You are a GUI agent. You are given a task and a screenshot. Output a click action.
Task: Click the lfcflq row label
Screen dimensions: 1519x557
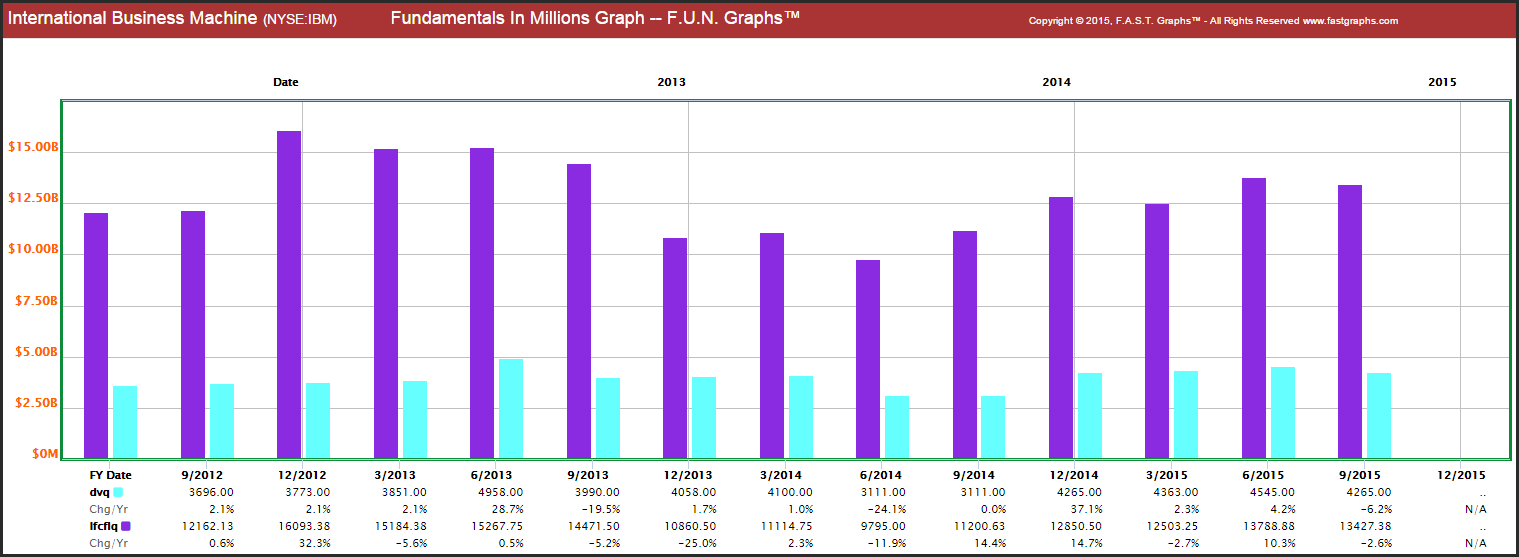(103, 526)
